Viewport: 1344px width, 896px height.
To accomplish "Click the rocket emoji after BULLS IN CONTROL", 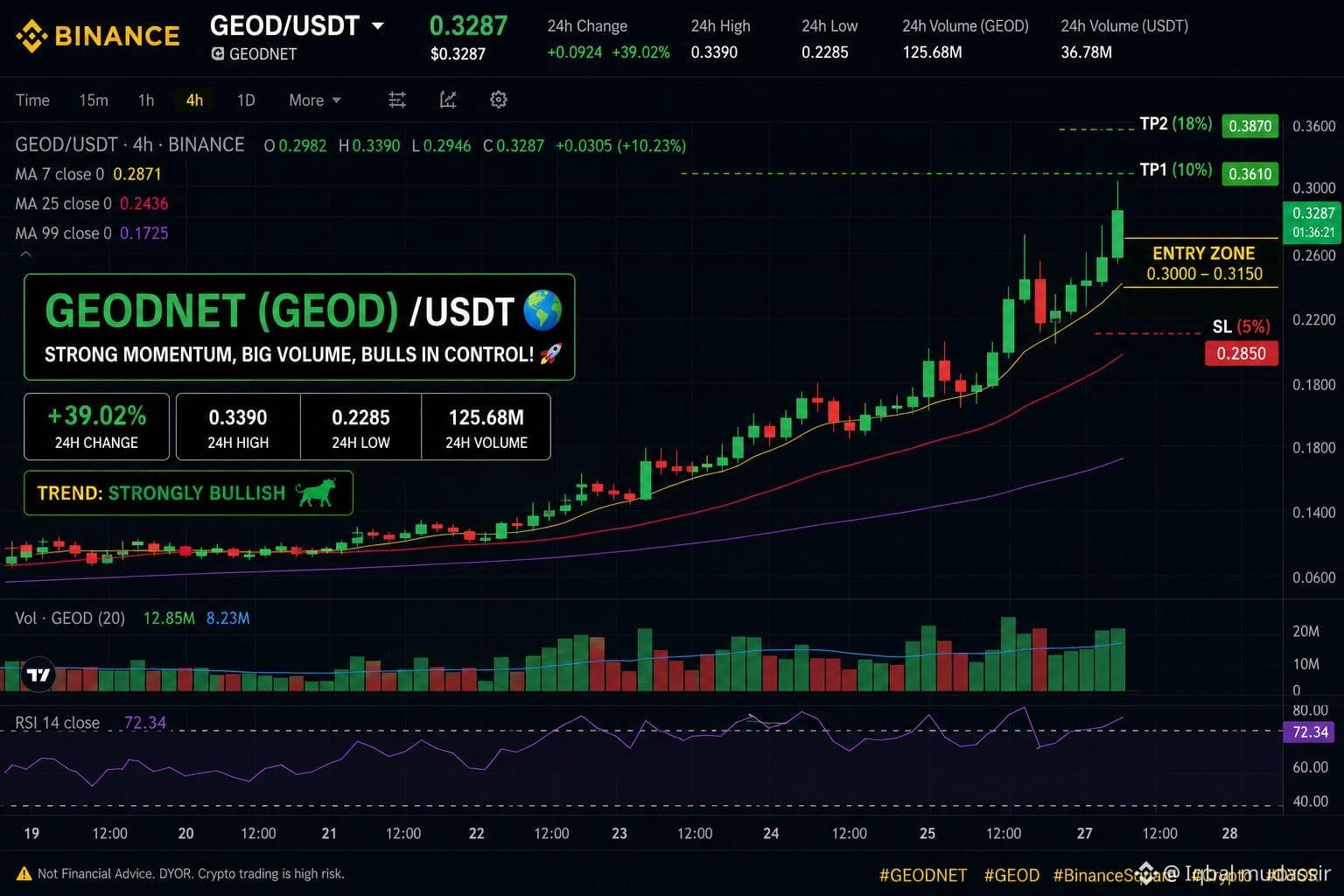I will 551,353.
